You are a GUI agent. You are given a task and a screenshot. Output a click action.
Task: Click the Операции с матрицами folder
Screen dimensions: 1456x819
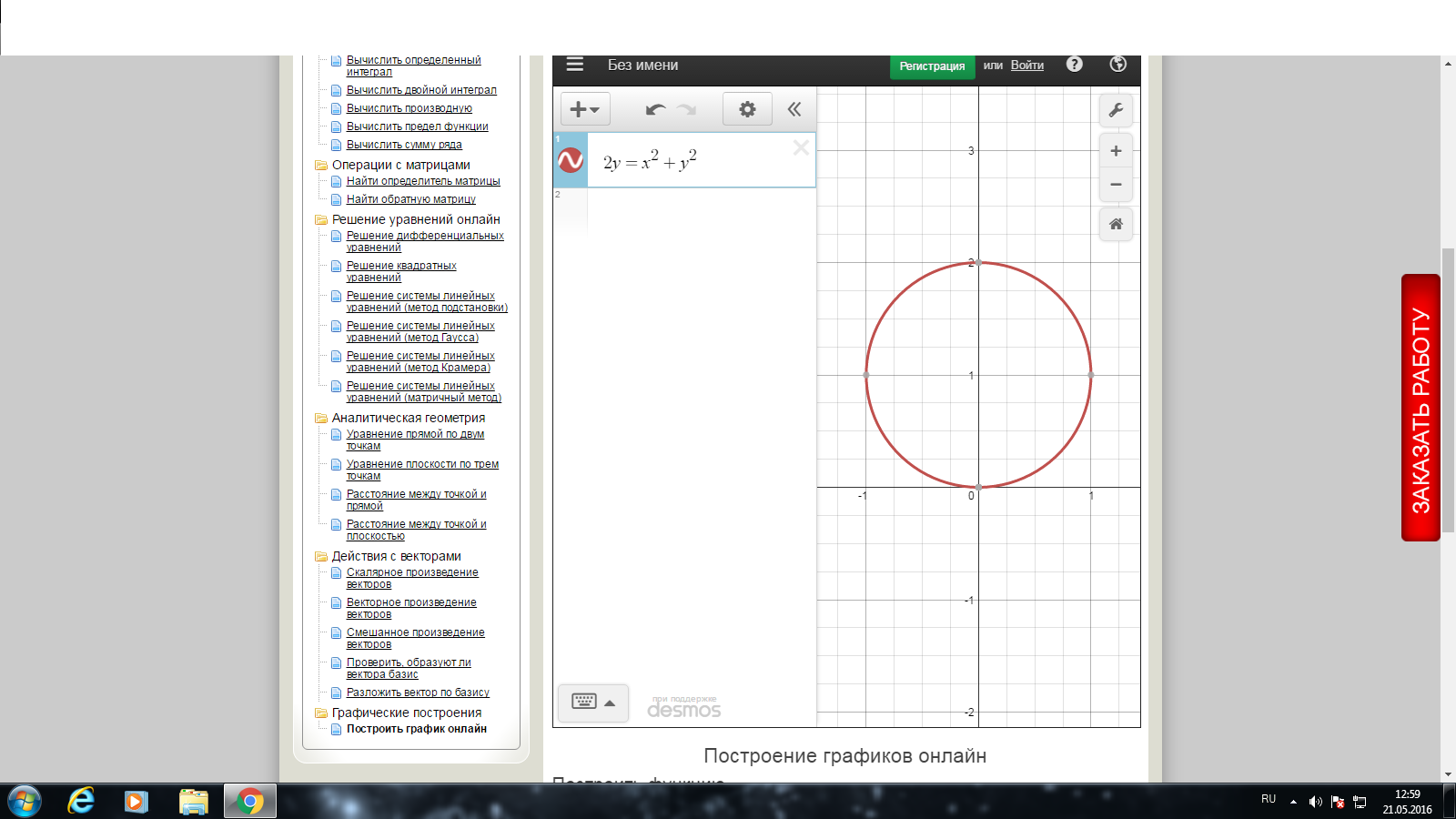click(x=400, y=165)
